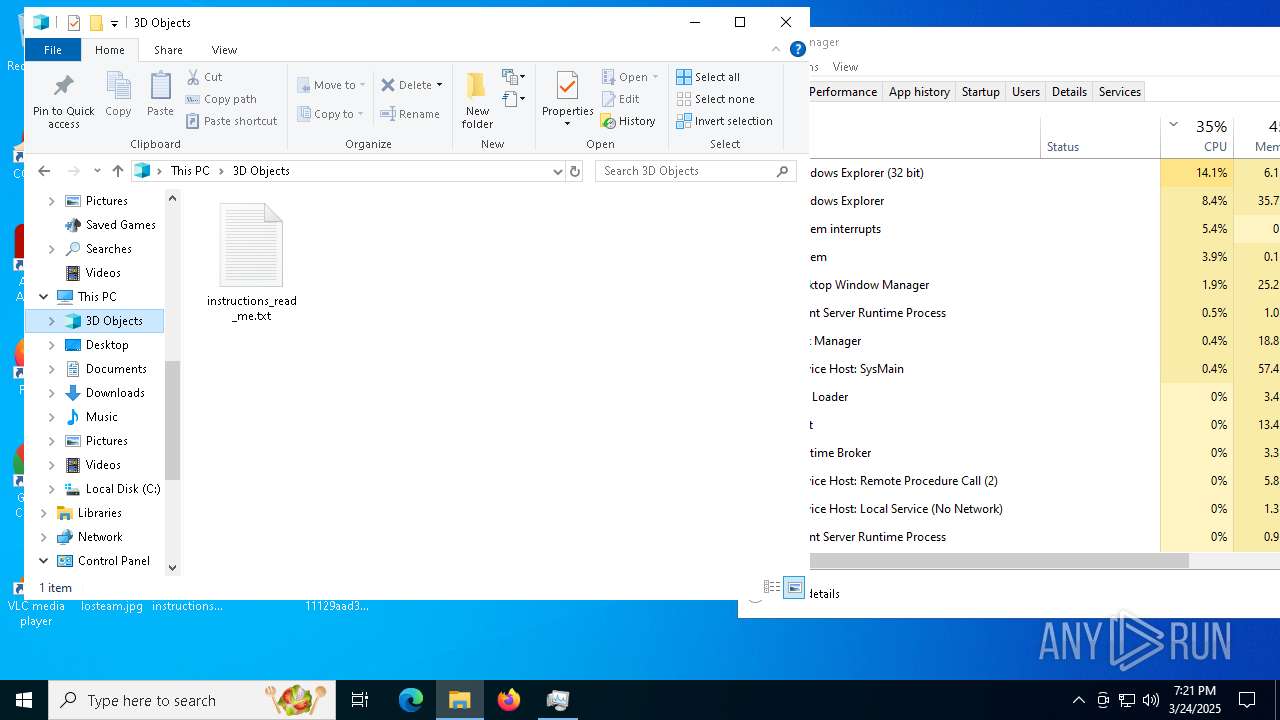
Task: Switch to details view icon
Action: click(772, 587)
